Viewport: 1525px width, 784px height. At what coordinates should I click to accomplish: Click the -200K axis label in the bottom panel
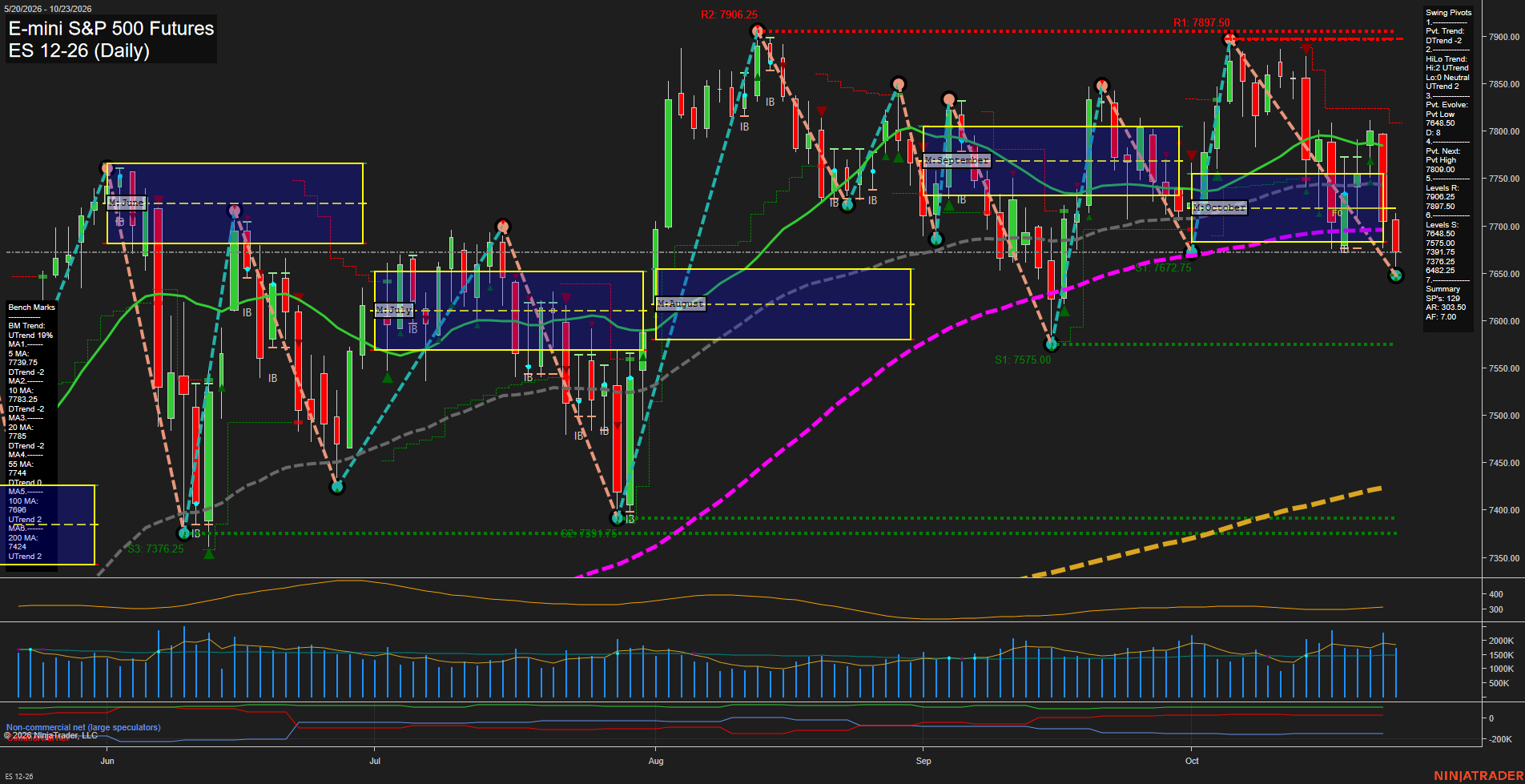tap(1500, 739)
